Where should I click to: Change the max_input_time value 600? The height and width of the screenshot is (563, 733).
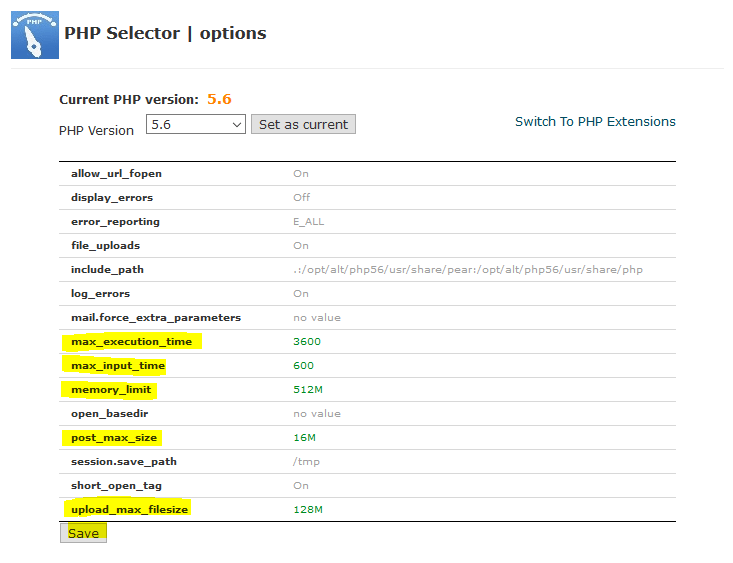click(303, 366)
